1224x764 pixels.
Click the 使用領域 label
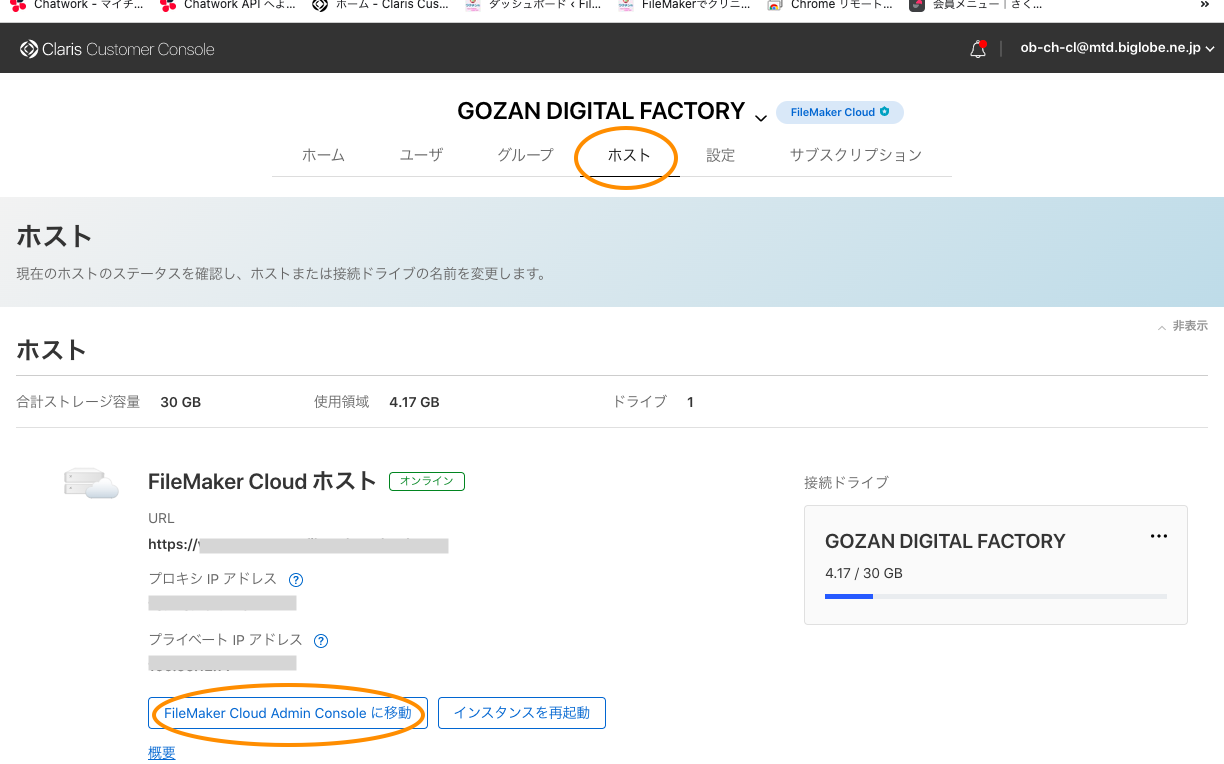341,402
